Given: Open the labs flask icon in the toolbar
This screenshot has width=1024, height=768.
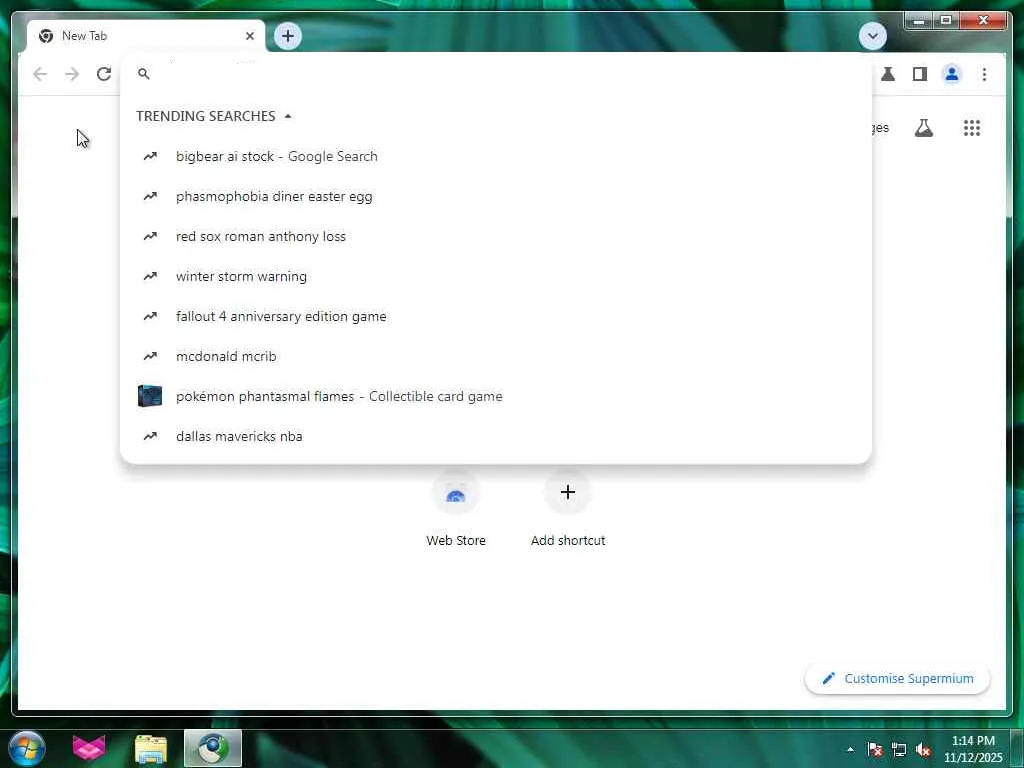Looking at the screenshot, I should pos(888,74).
